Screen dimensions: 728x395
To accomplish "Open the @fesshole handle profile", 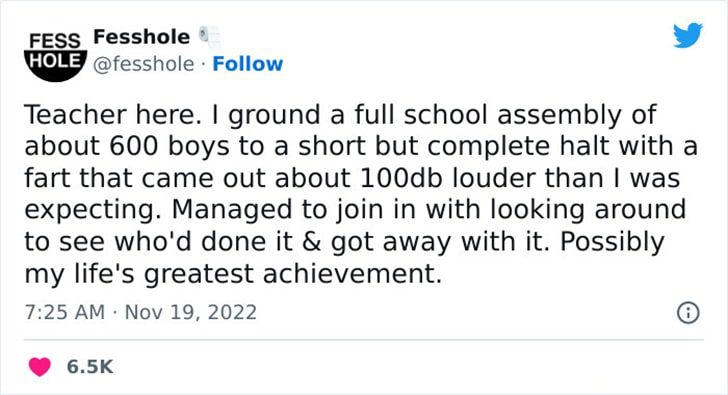I will point(143,64).
